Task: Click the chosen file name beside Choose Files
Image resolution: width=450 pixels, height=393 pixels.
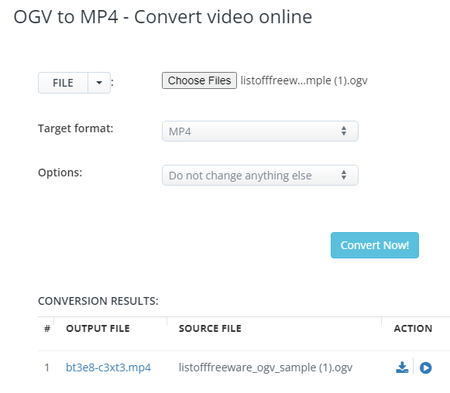Action: [304, 81]
